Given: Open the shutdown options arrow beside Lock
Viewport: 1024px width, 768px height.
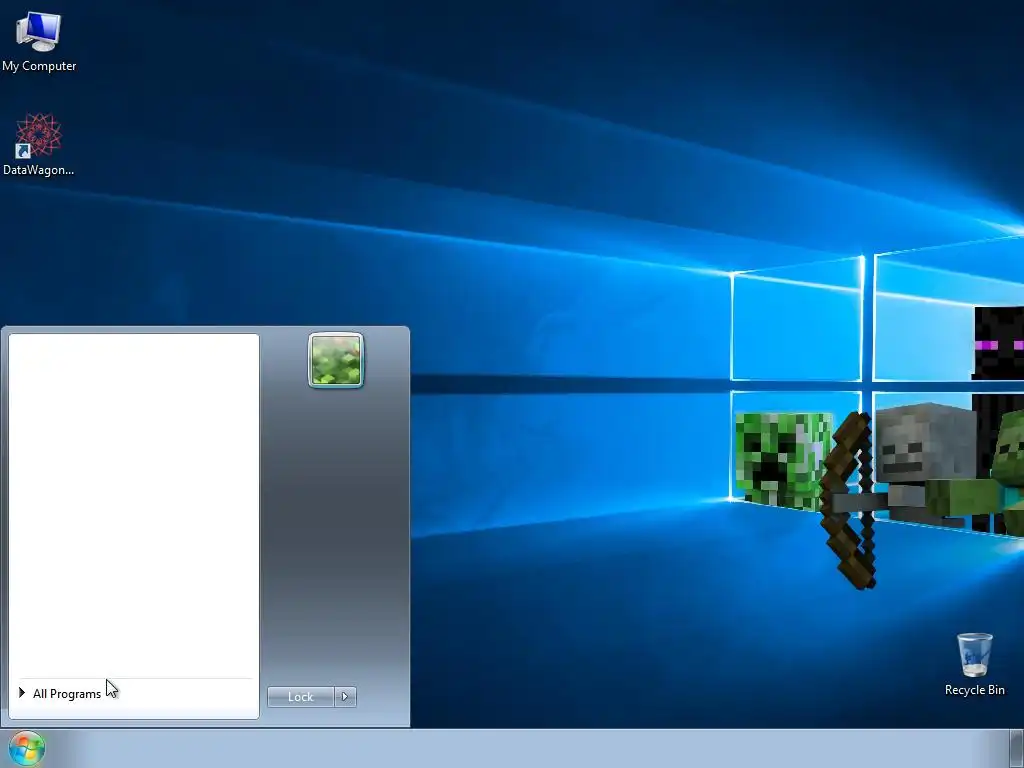Looking at the screenshot, I should click(345, 697).
